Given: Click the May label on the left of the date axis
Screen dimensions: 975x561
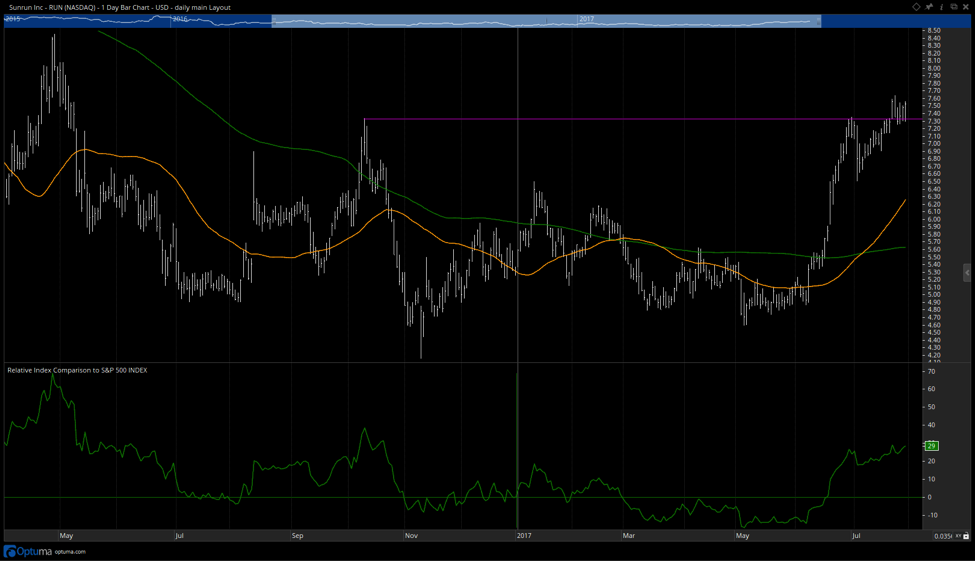Looking at the screenshot, I should (67, 536).
